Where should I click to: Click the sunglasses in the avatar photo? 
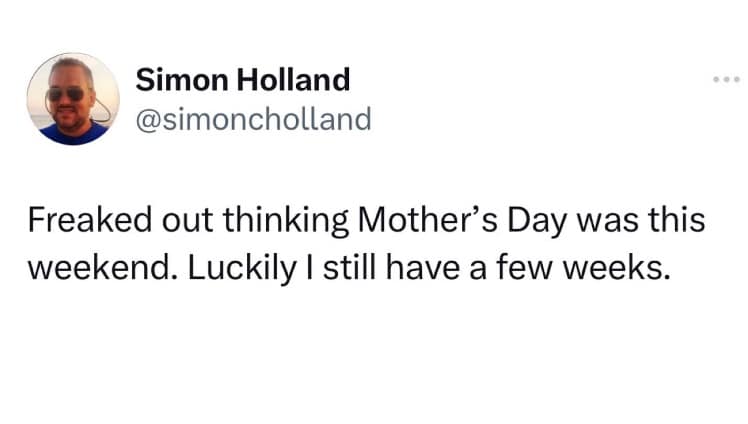pyautogui.click(x=68, y=93)
